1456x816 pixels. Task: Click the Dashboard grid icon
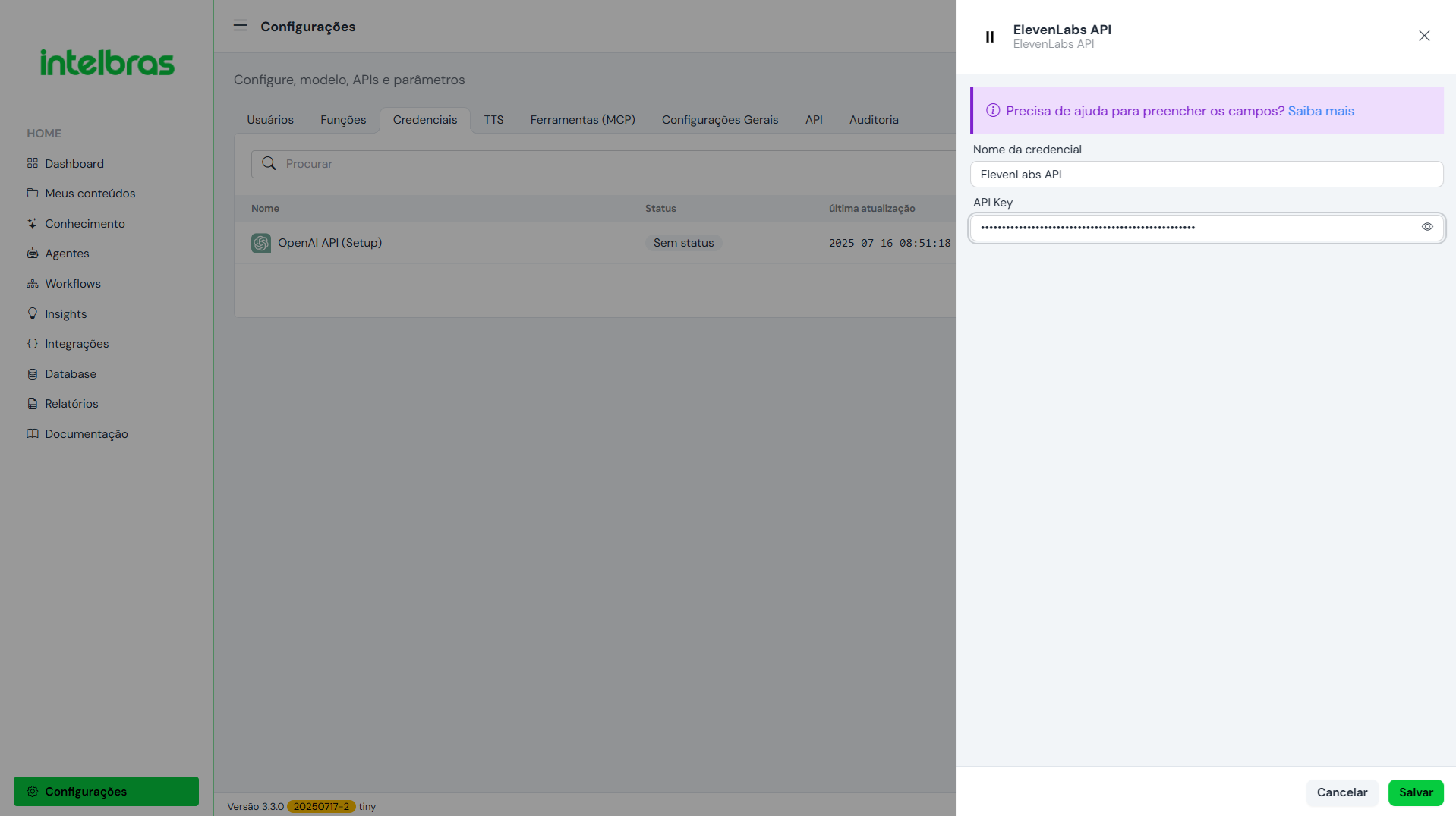click(32, 163)
